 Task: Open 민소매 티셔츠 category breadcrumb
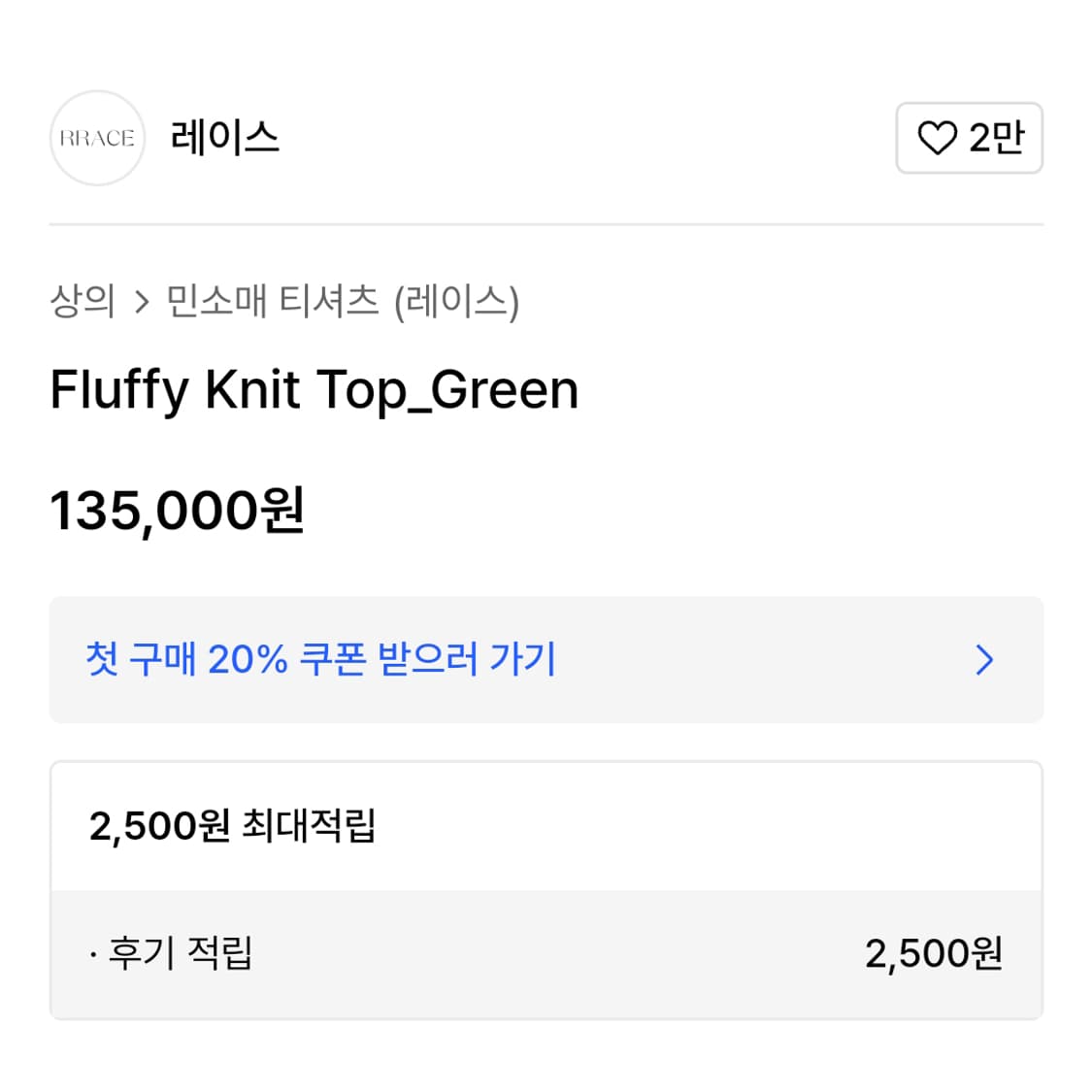click(272, 301)
